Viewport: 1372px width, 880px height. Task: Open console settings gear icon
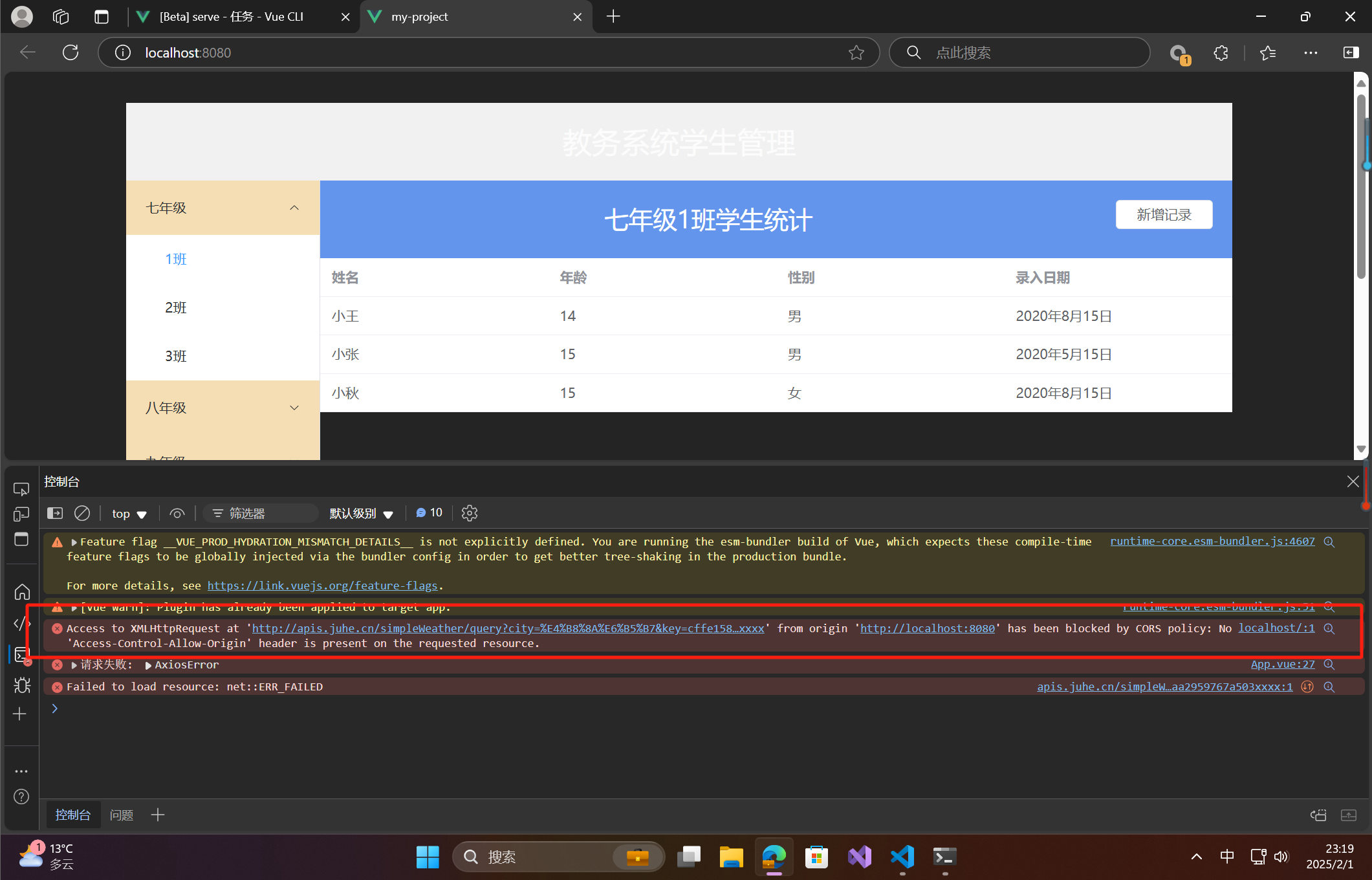pyautogui.click(x=470, y=513)
